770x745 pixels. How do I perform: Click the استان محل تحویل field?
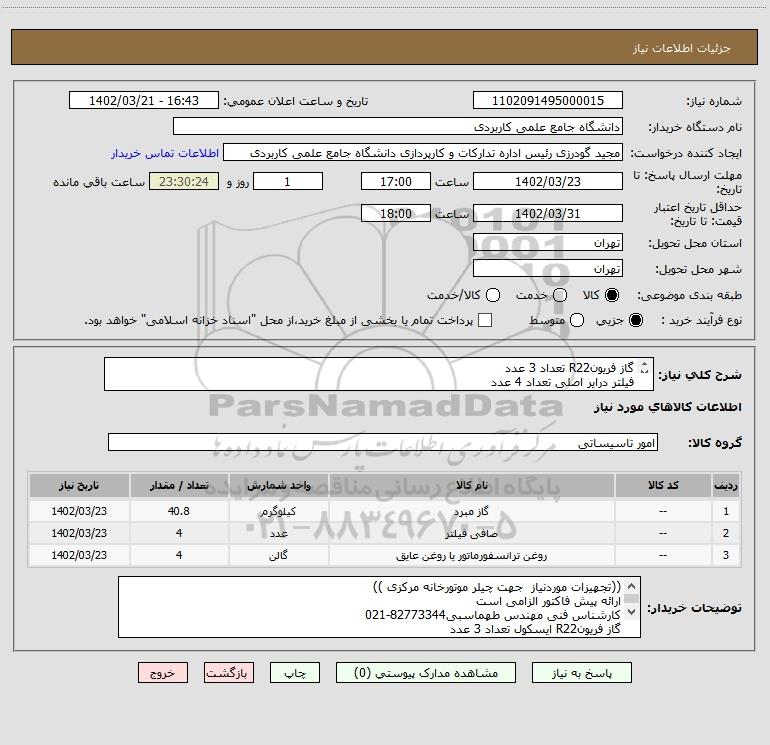click(548, 243)
